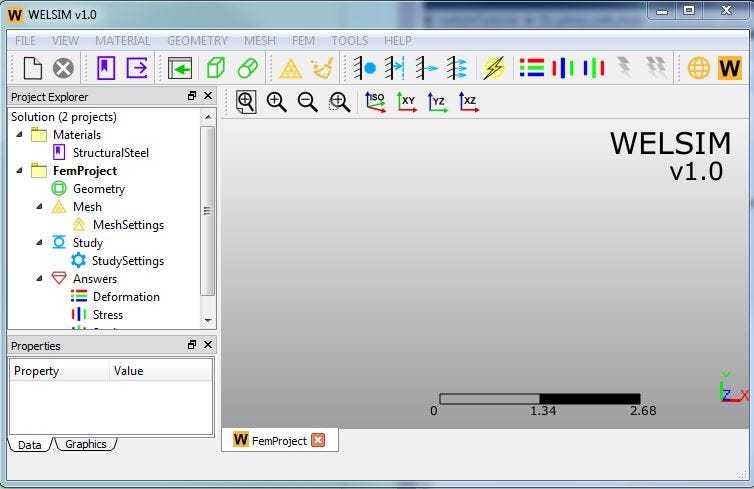Image resolution: width=754 pixels, height=489 pixels.
Task: Click the WELSIM W logo toolbar icon
Action: 729,68
